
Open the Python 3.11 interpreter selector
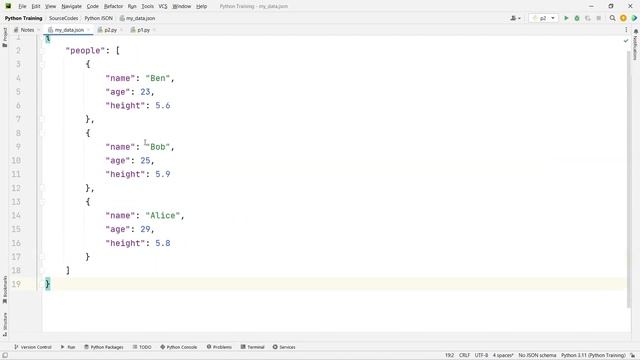(x=593, y=355)
